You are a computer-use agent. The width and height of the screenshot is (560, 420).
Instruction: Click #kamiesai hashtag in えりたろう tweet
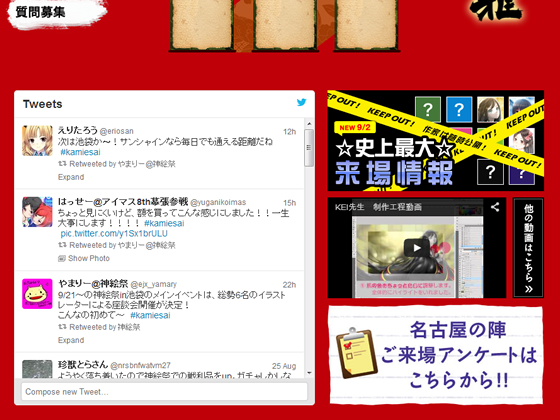[x=80, y=152]
